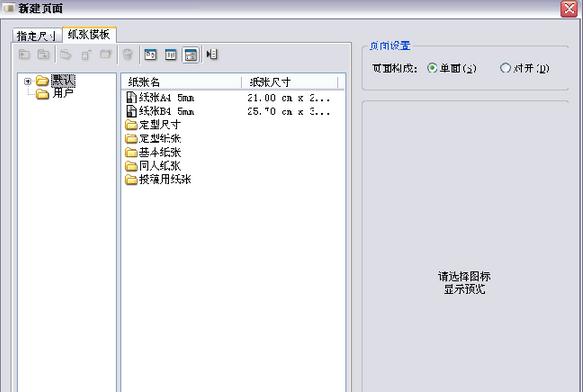Expand the 默认 tree node plus box

pyautogui.click(x=27, y=81)
